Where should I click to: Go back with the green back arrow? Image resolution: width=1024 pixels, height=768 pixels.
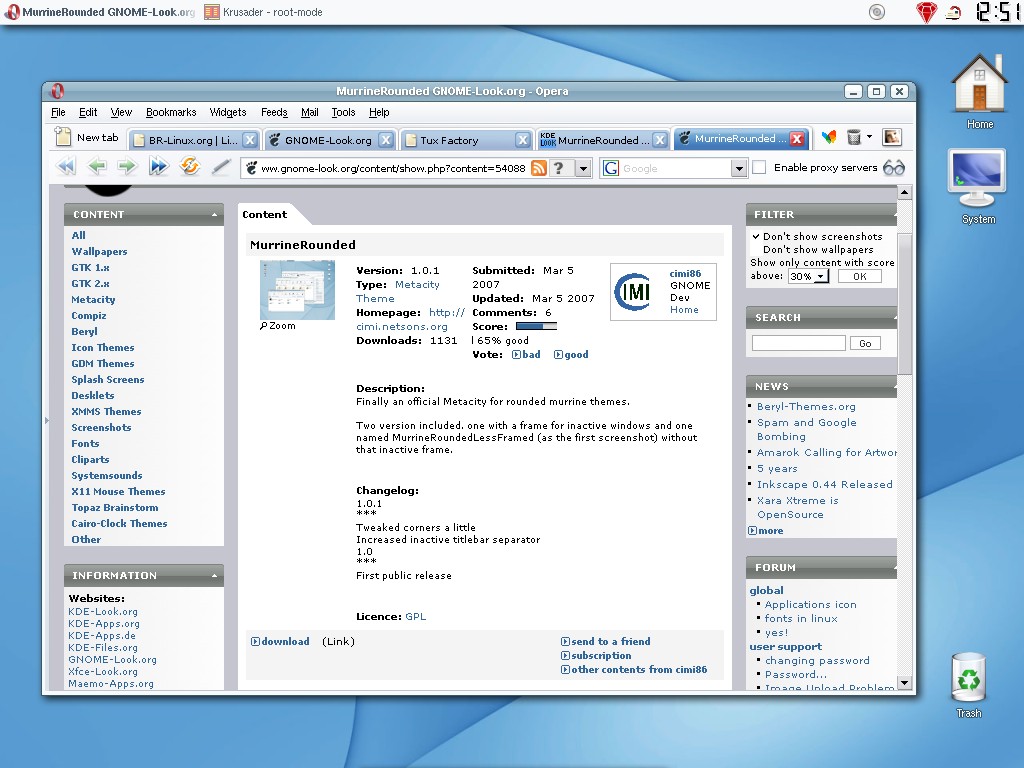(97, 167)
